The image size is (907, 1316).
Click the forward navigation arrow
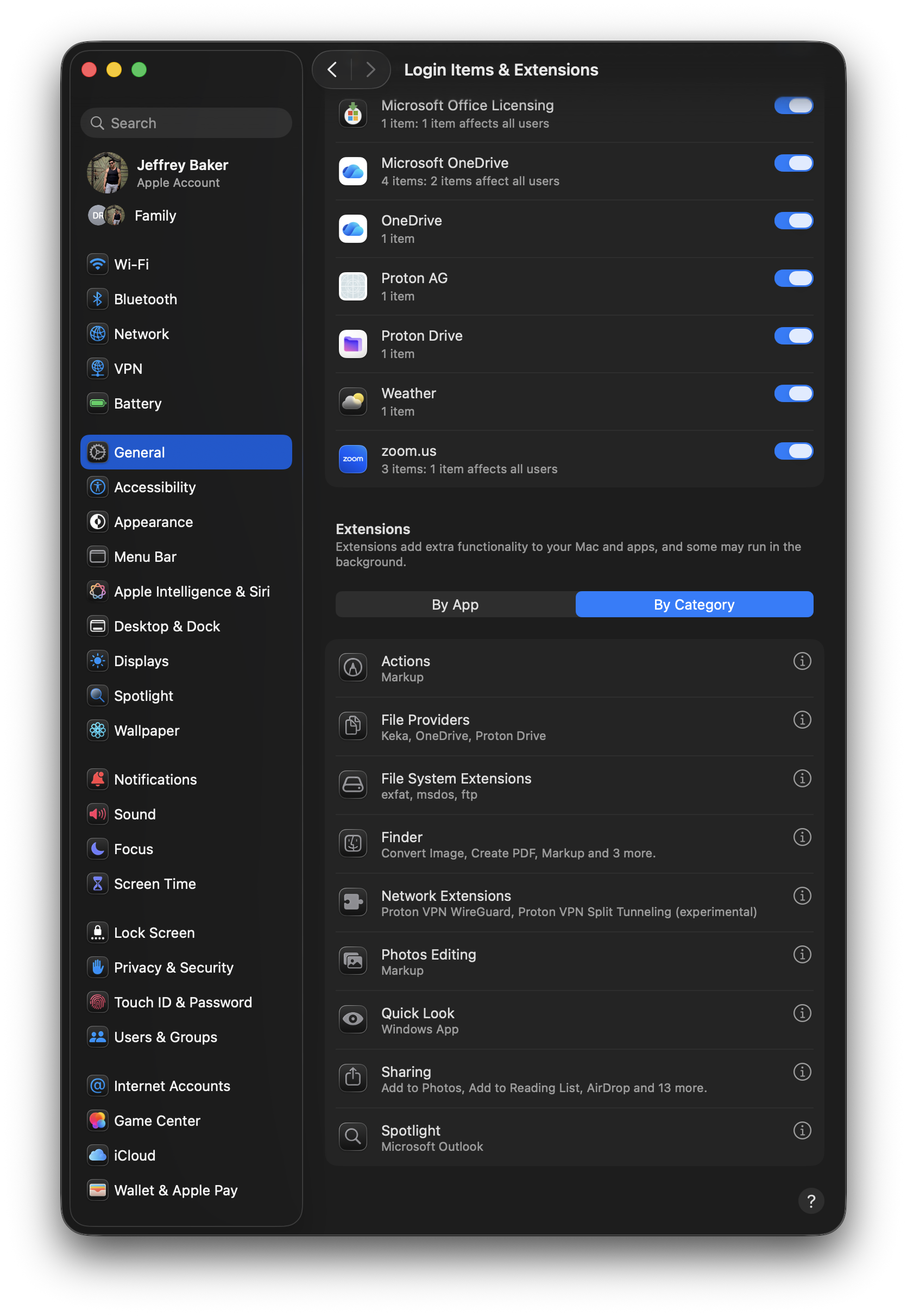tap(370, 70)
